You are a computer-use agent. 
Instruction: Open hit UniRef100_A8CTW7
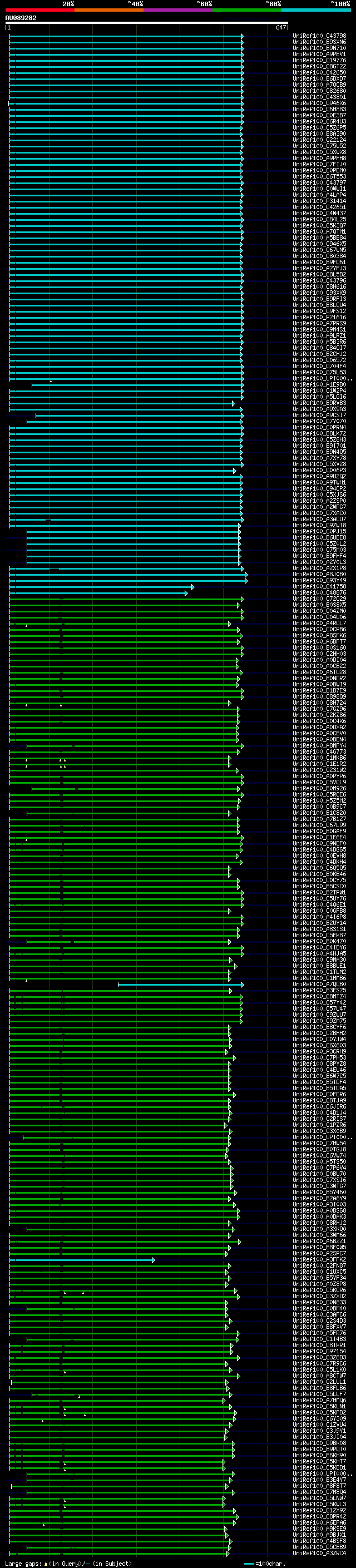[x=319, y=1376]
